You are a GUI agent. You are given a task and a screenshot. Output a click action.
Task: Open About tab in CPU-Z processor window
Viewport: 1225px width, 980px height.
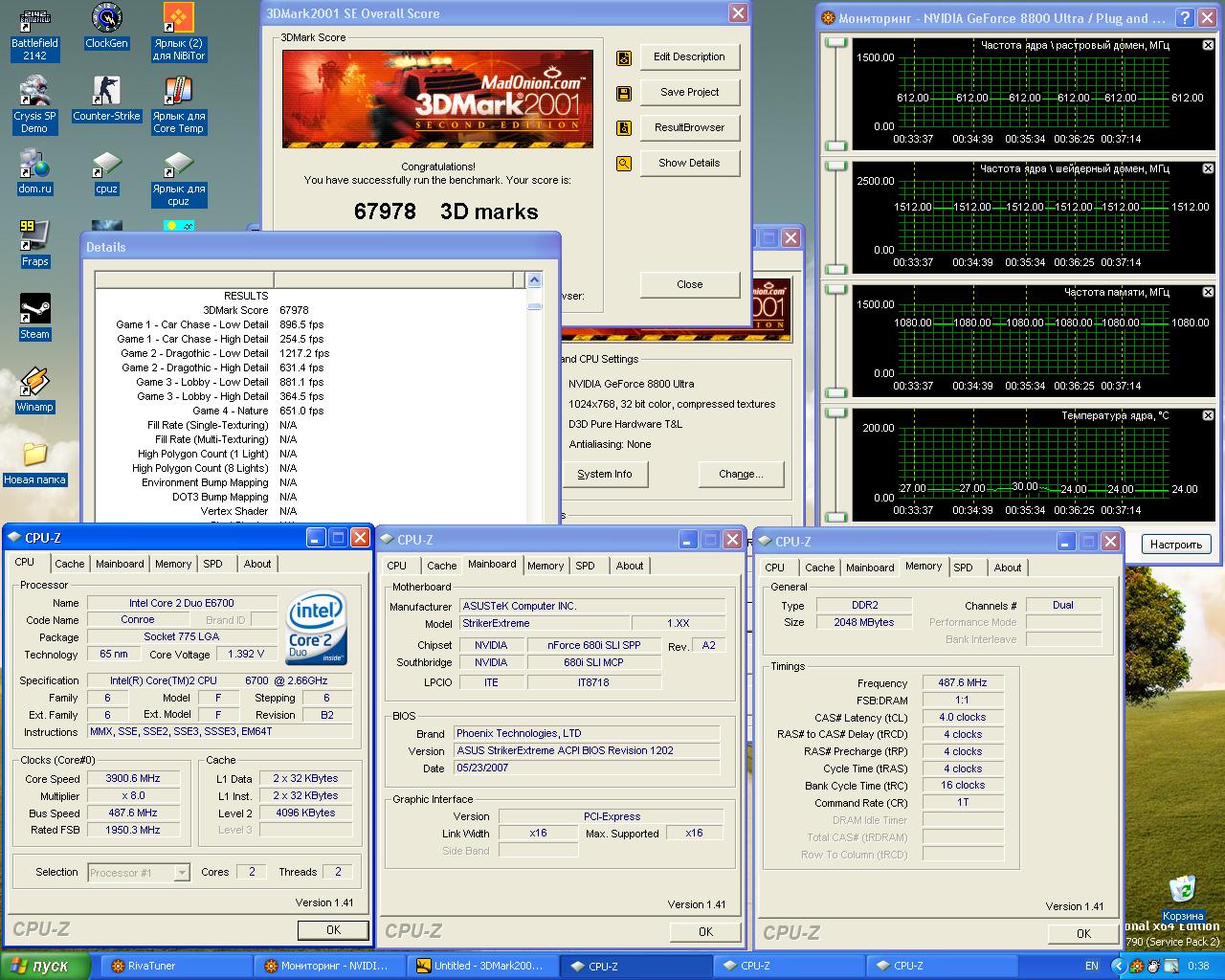[257, 565]
